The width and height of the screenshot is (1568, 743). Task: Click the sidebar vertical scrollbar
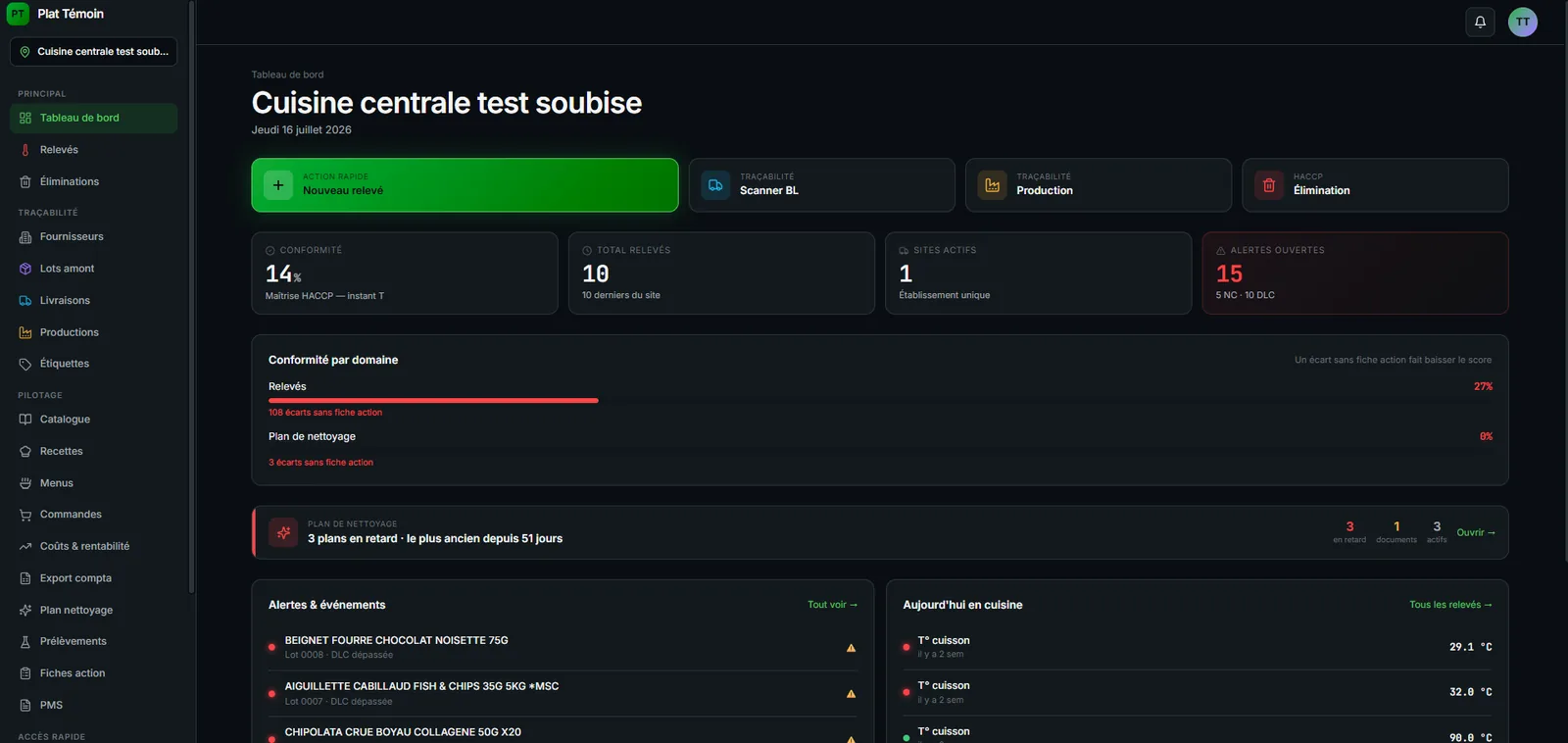pos(191,296)
